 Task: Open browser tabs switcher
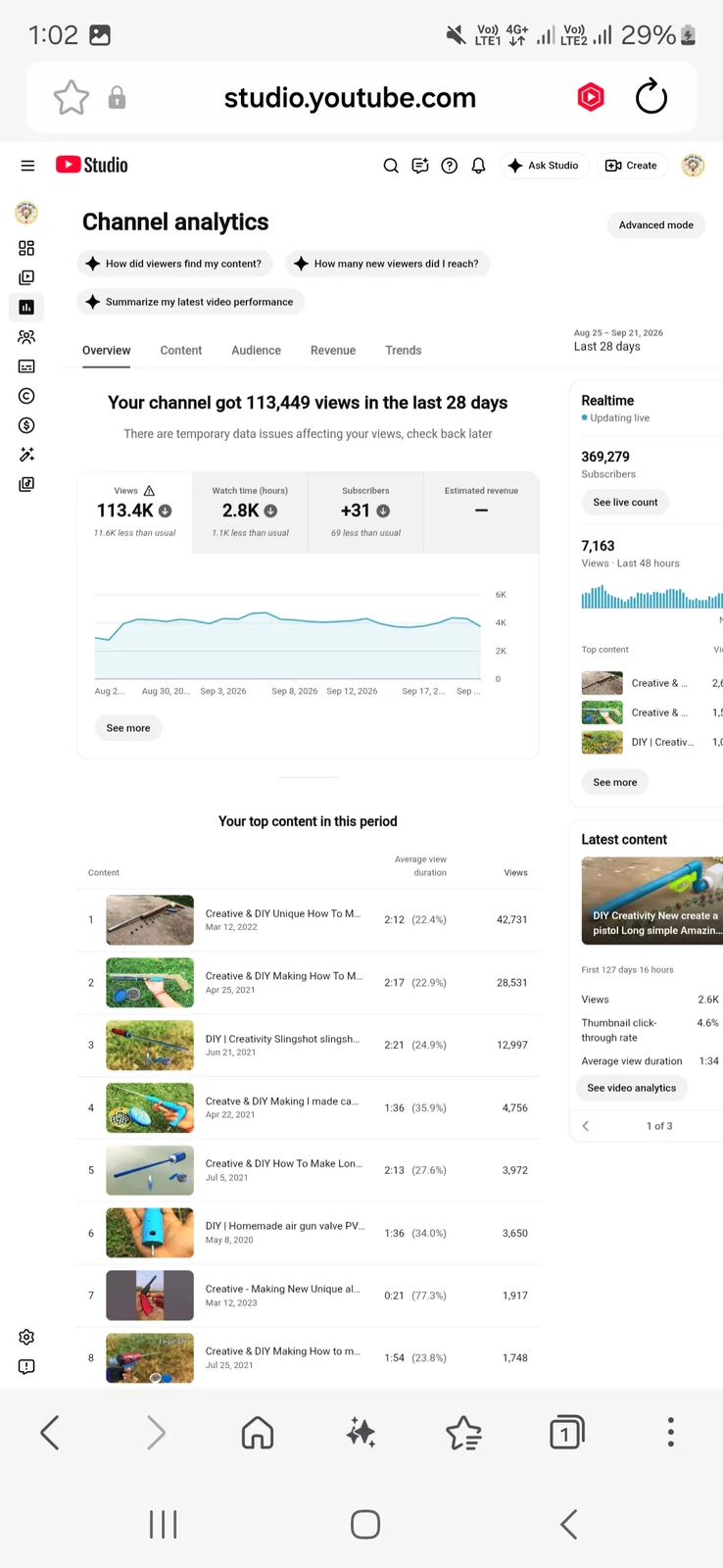click(566, 1433)
